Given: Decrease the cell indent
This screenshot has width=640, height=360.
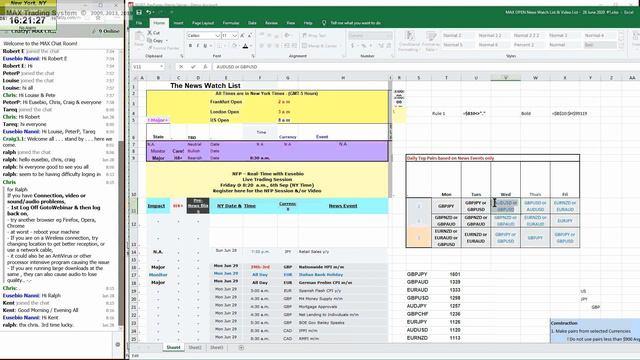Looking at the screenshot, I should click(x=287, y=46).
